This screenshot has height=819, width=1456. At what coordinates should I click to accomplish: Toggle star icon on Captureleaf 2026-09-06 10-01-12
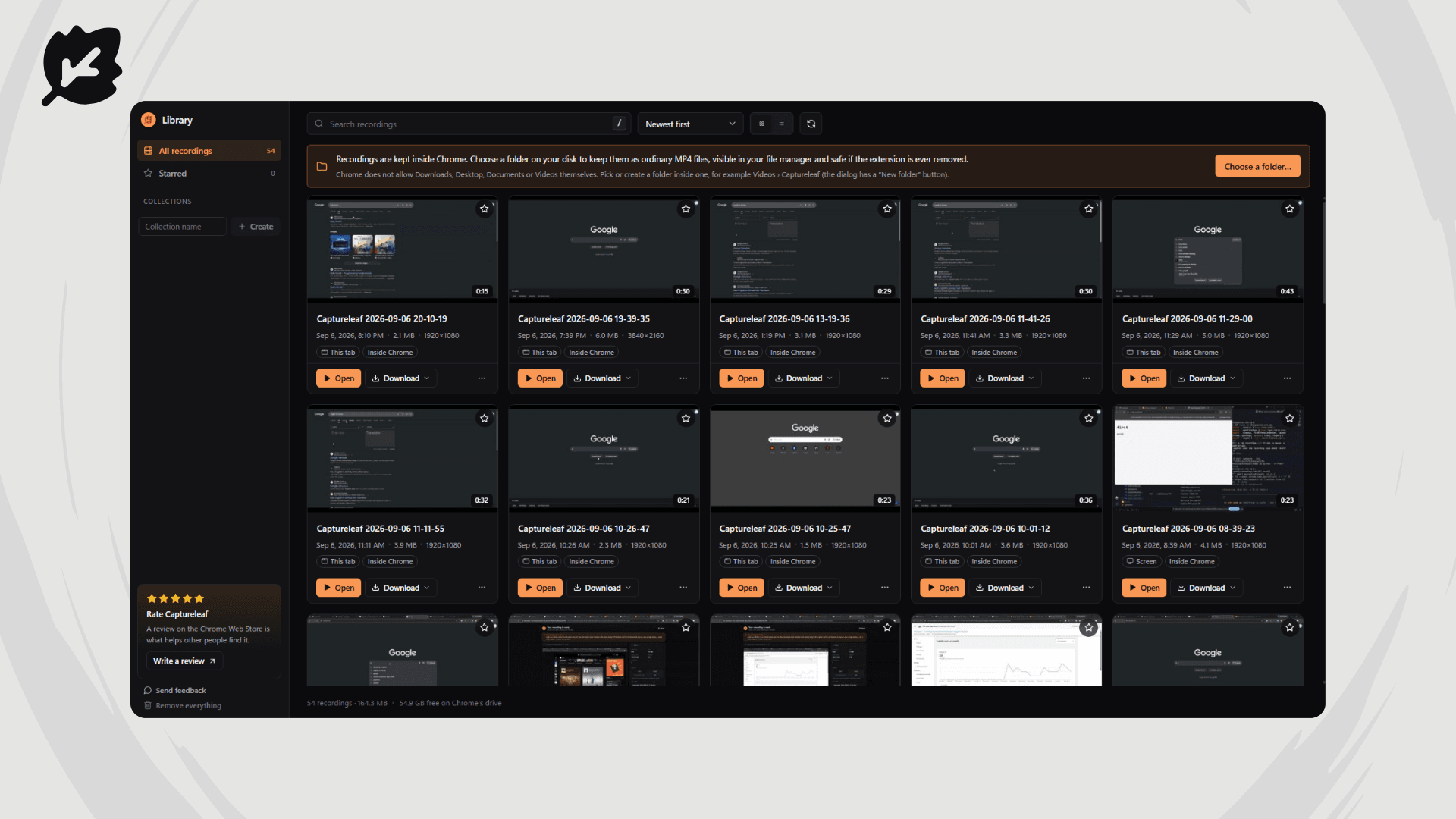pos(1089,419)
